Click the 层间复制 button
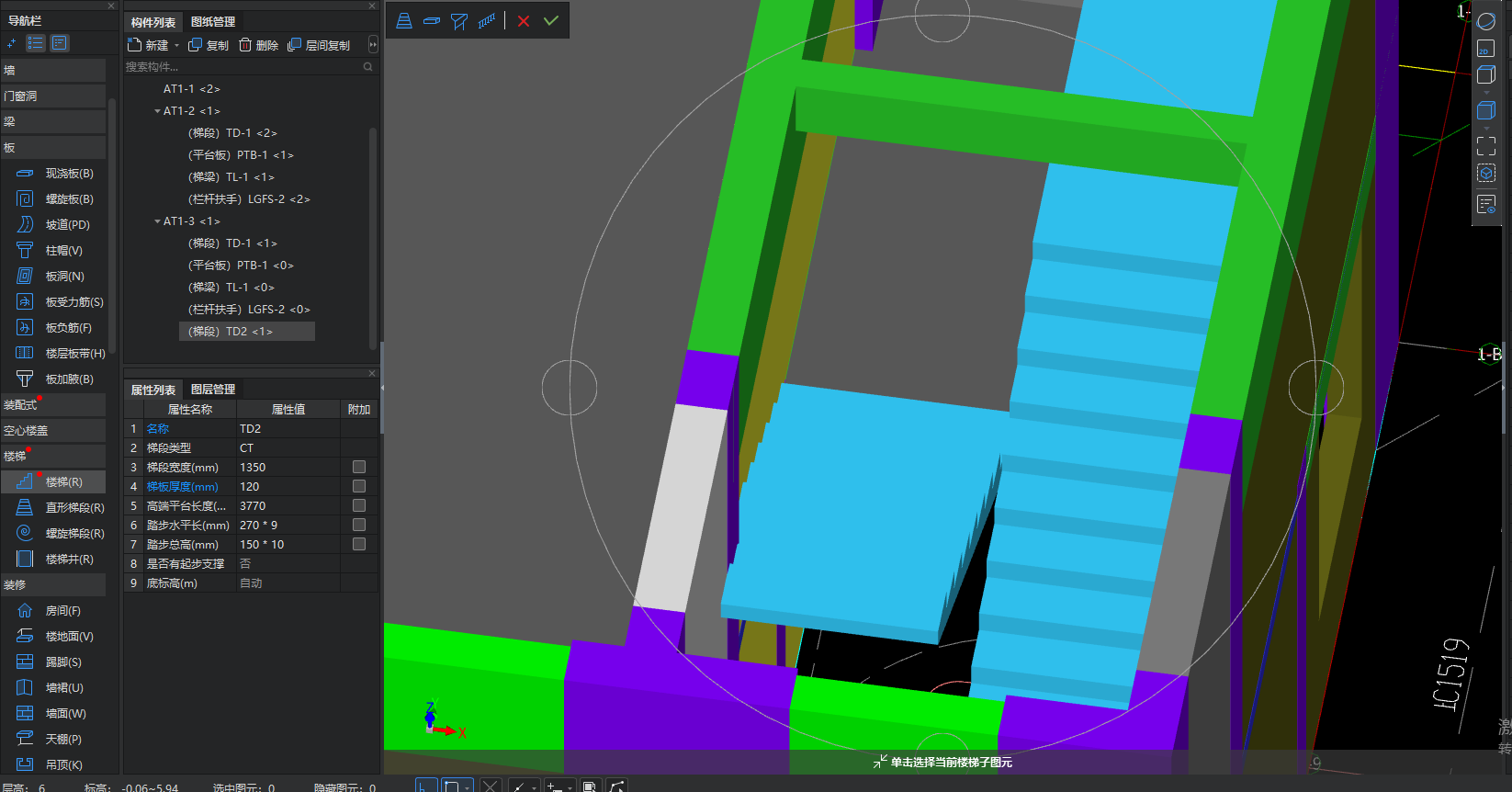 click(319, 45)
